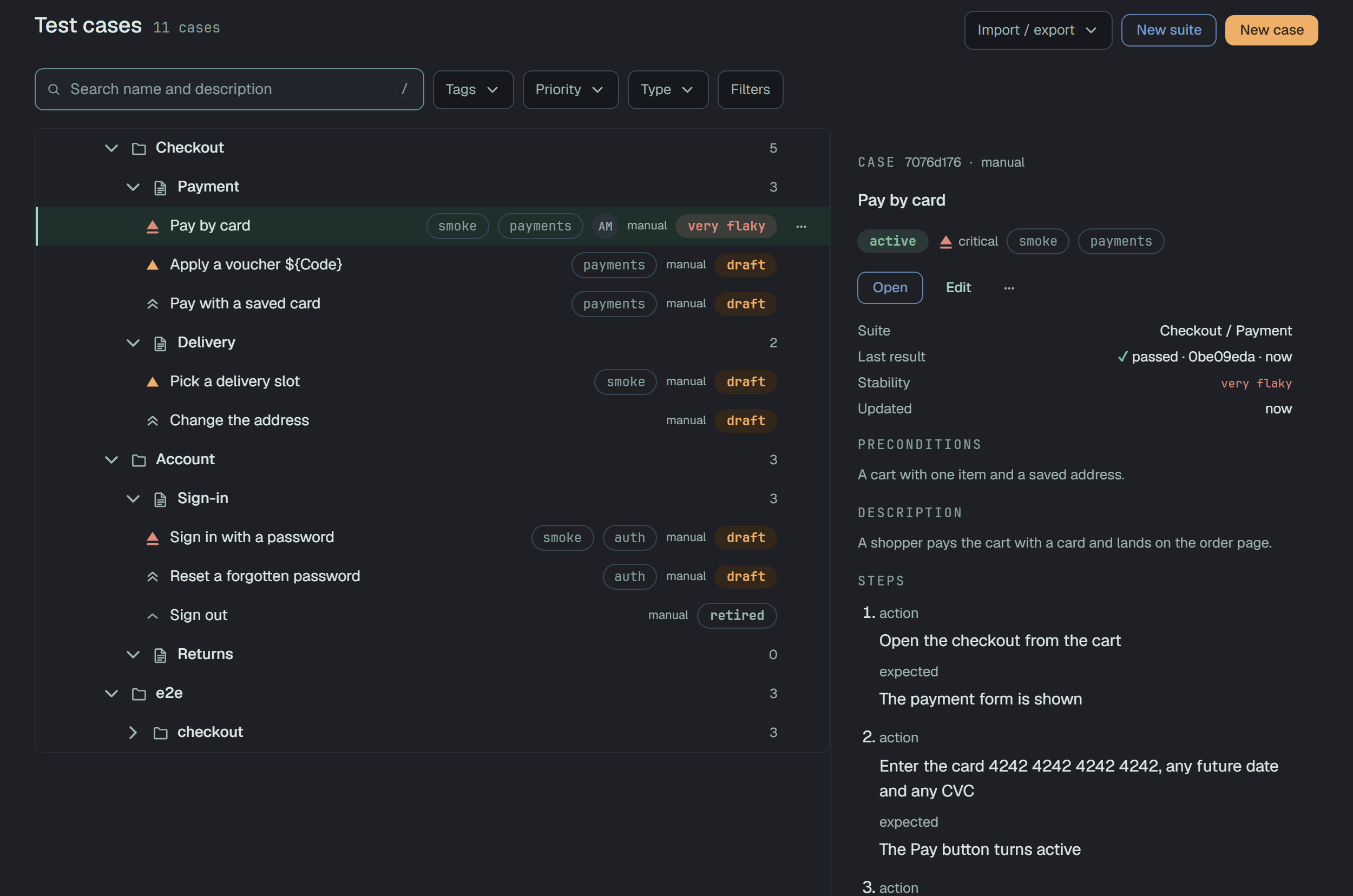The image size is (1353, 896).
Task: Collapse the e2e folder chevron
Action: 111,693
